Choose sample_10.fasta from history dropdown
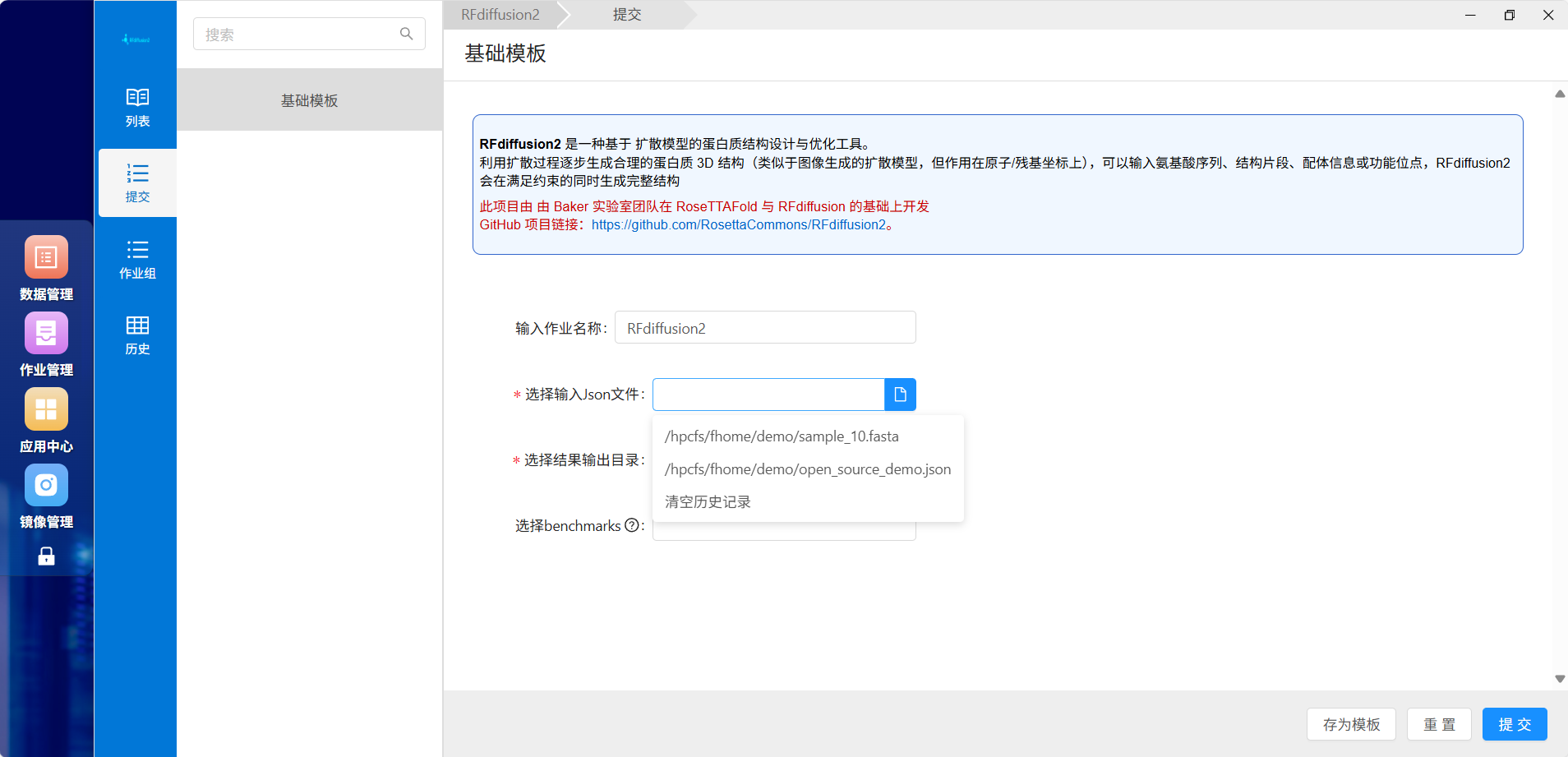 pyautogui.click(x=808, y=436)
